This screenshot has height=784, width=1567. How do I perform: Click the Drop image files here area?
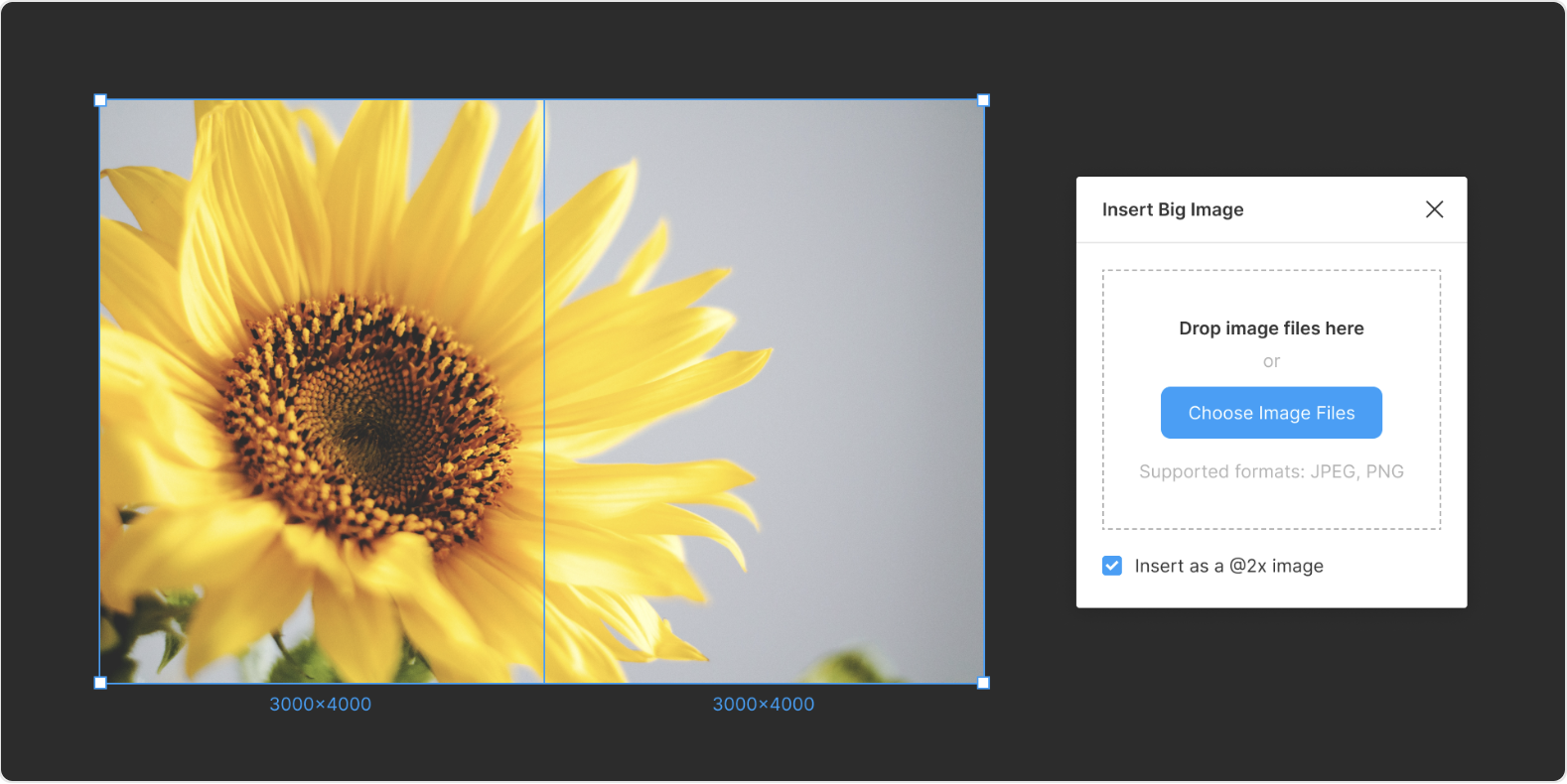coord(1271,399)
